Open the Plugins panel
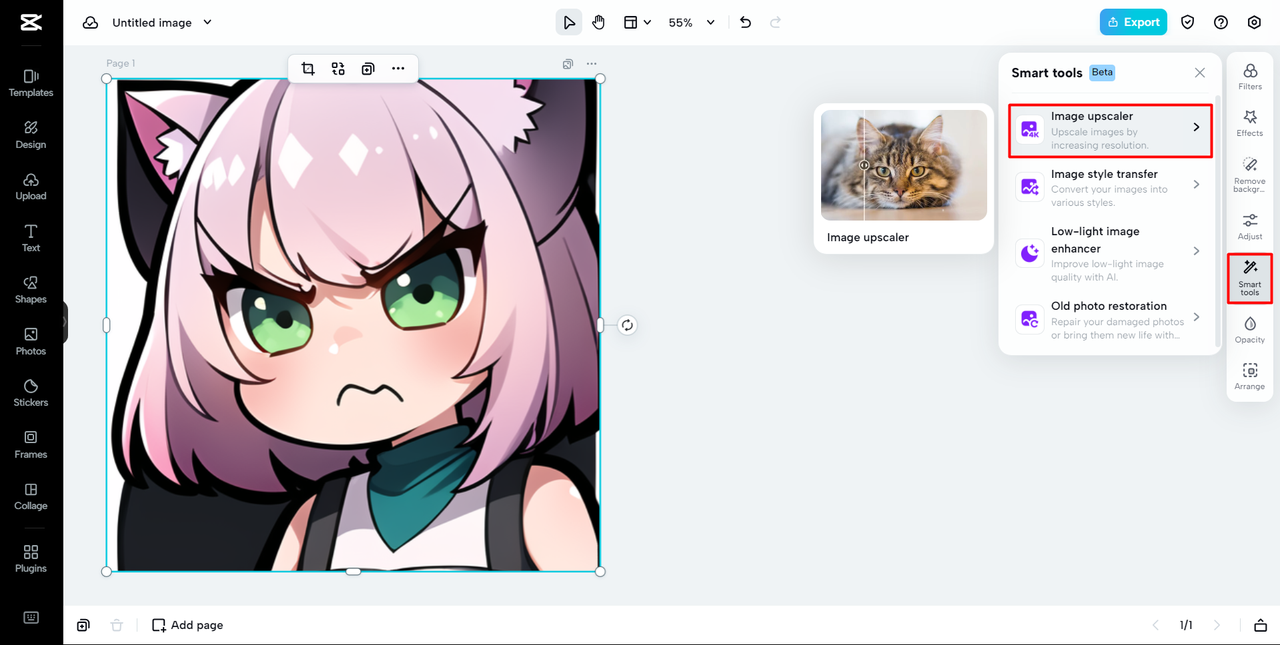This screenshot has height=645, width=1280. [x=31, y=559]
